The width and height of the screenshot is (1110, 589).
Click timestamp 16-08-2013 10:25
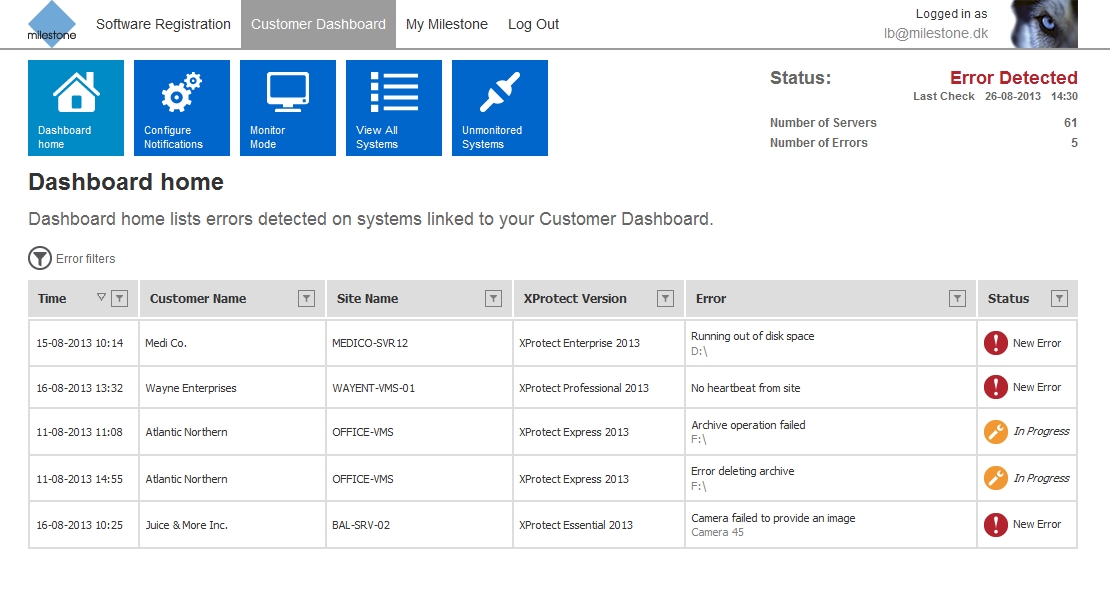pos(79,525)
